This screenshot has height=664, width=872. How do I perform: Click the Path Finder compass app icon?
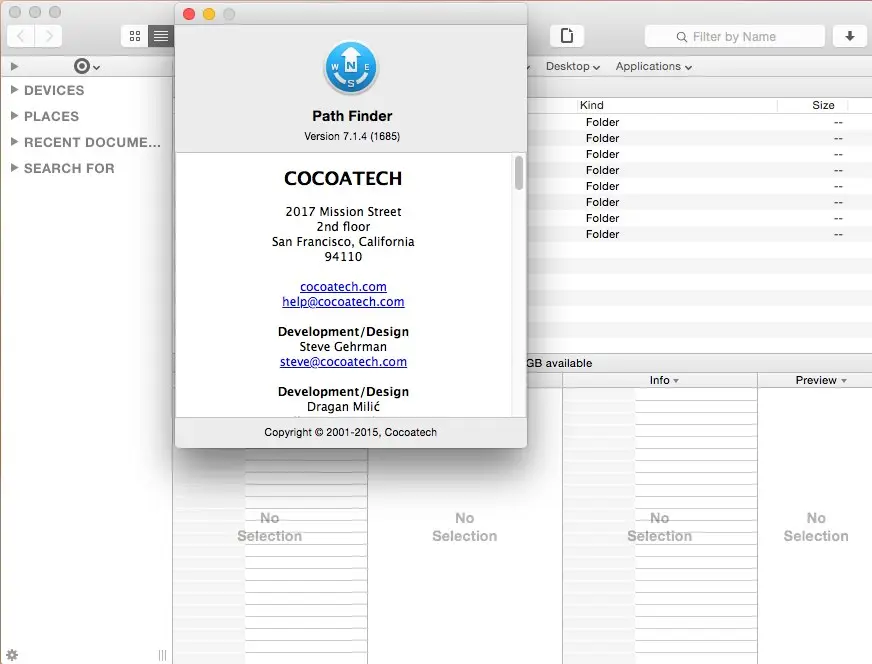pyautogui.click(x=351, y=68)
